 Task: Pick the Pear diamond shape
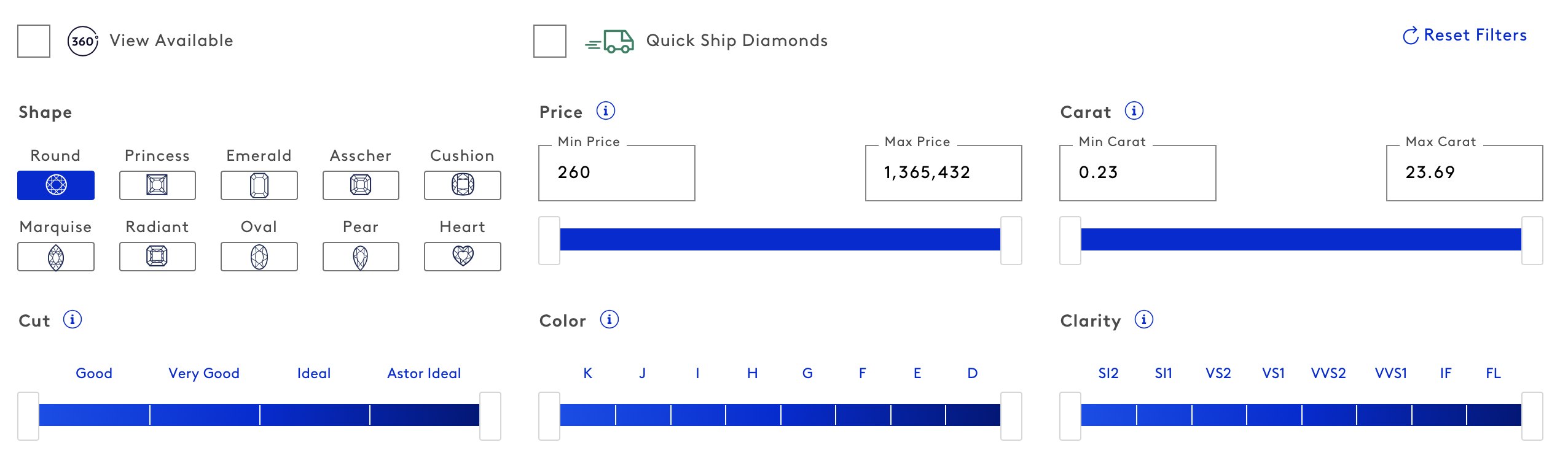pyautogui.click(x=361, y=257)
